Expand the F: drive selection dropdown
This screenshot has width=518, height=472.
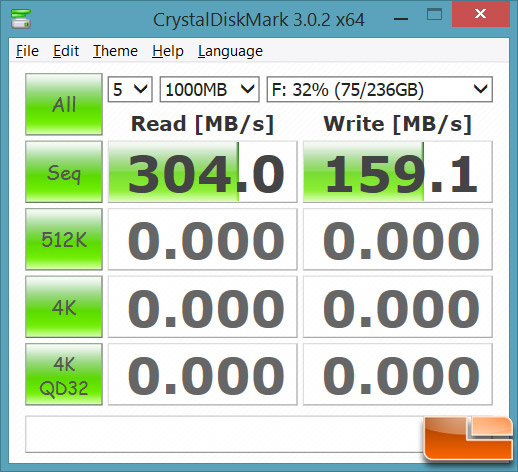380,90
